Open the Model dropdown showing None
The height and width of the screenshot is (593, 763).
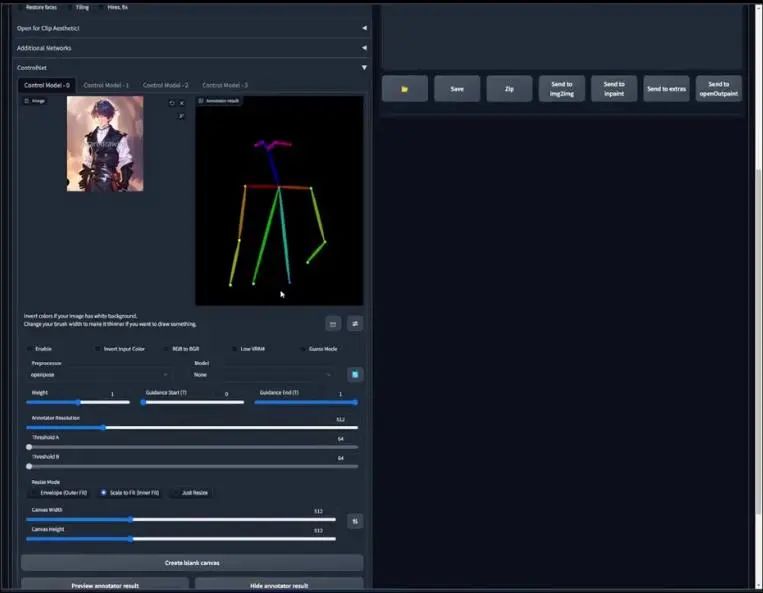pos(263,375)
